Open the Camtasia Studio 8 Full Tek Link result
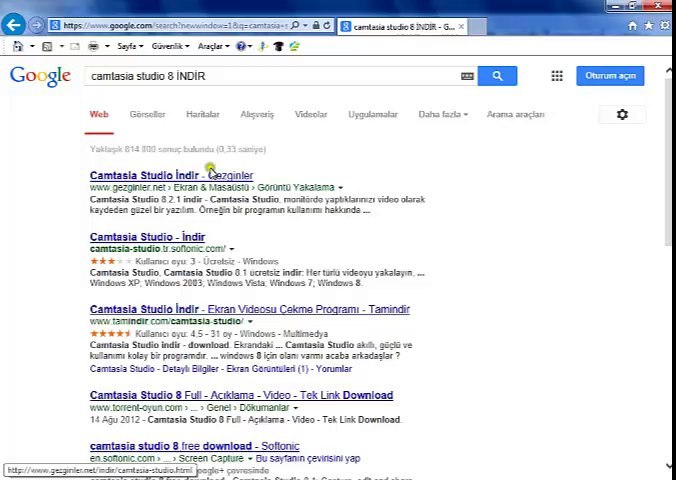The image size is (676, 480). click(x=241, y=395)
